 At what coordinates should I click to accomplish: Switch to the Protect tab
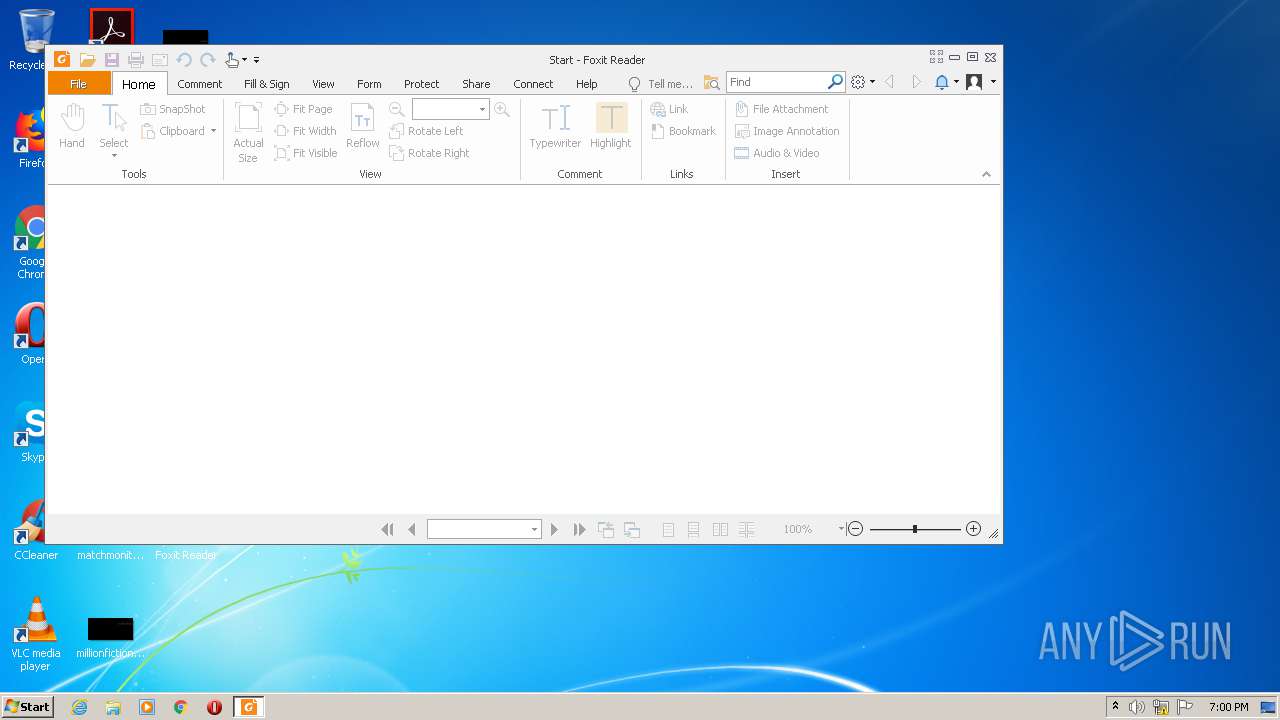click(422, 84)
